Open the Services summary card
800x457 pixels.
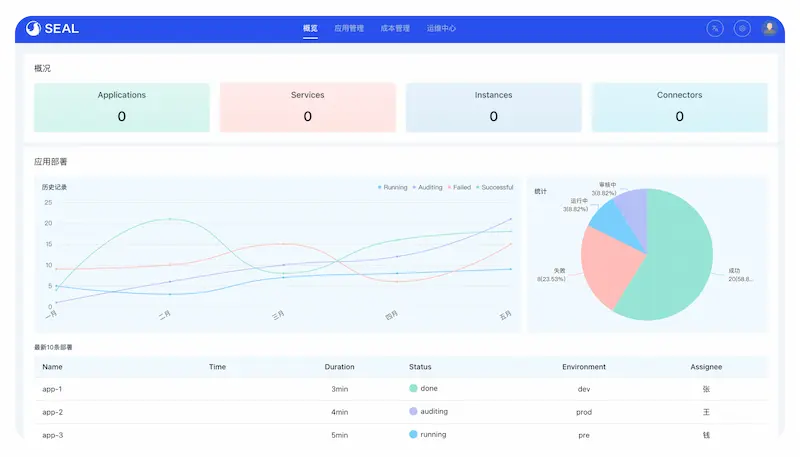pos(308,108)
